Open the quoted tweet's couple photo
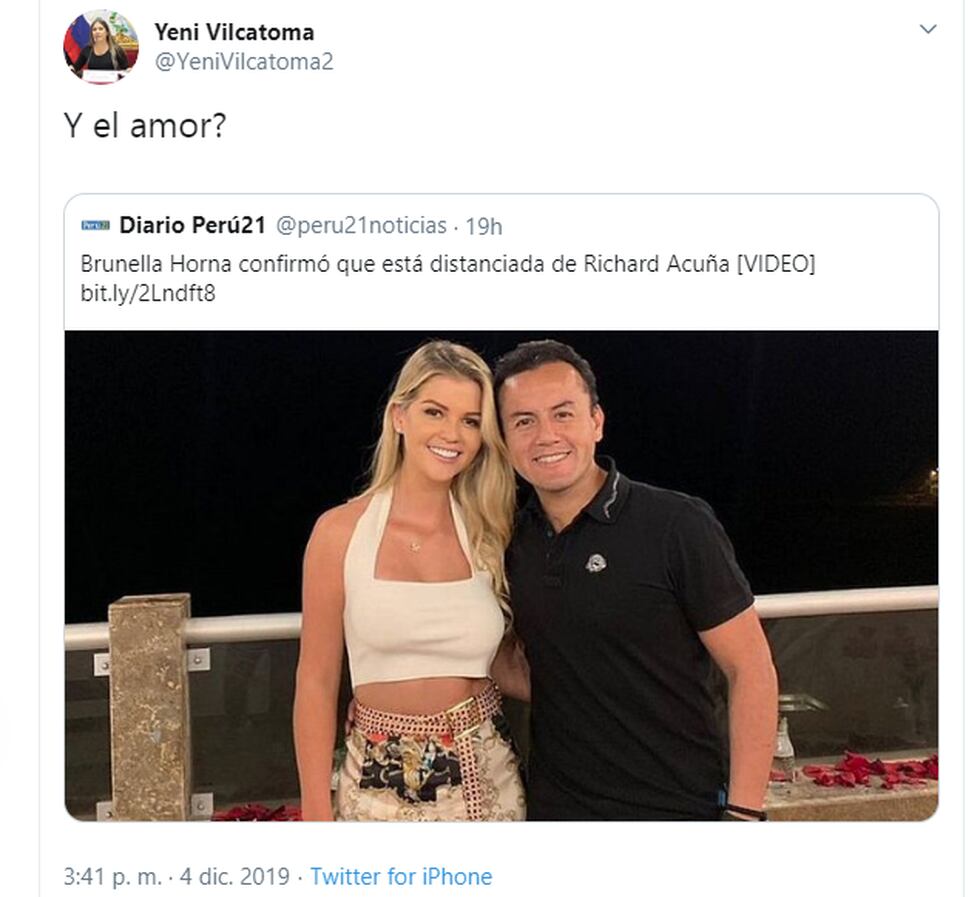Image resolution: width=980 pixels, height=897 pixels. coord(501,575)
